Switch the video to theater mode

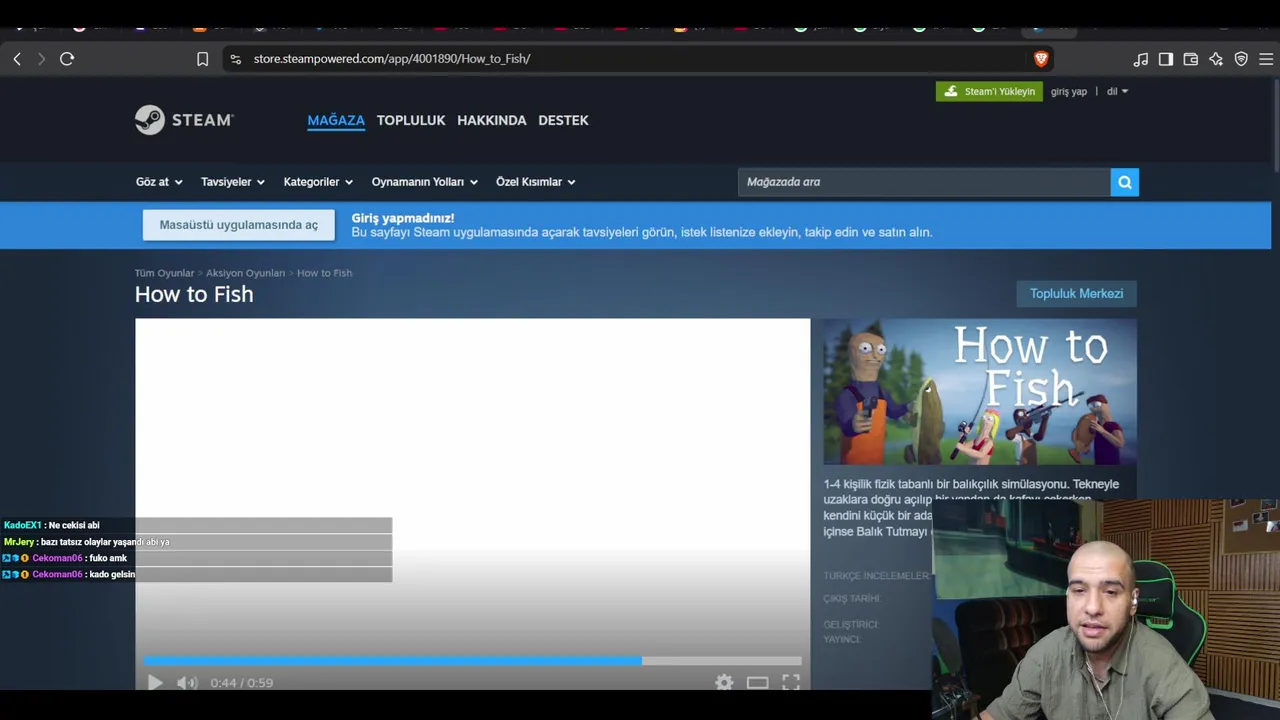pos(757,682)
